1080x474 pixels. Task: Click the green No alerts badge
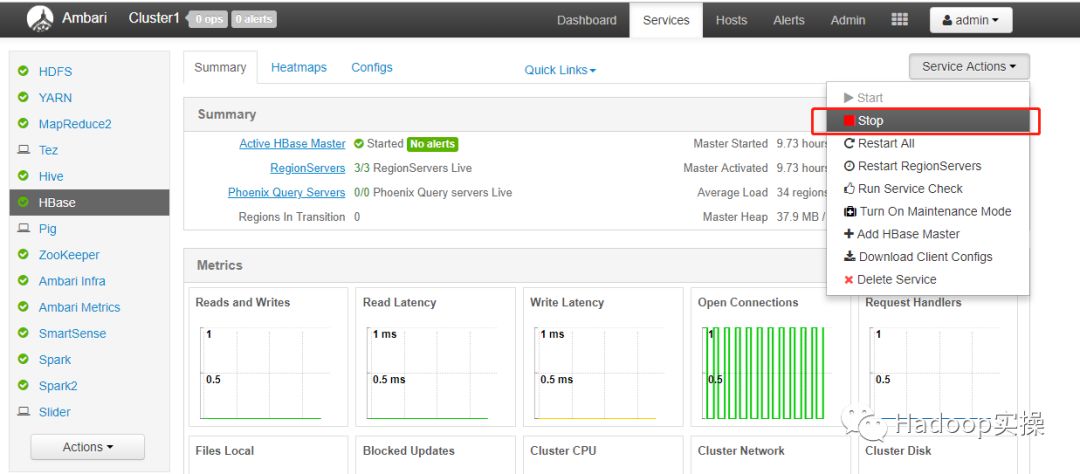click(433, 144)
